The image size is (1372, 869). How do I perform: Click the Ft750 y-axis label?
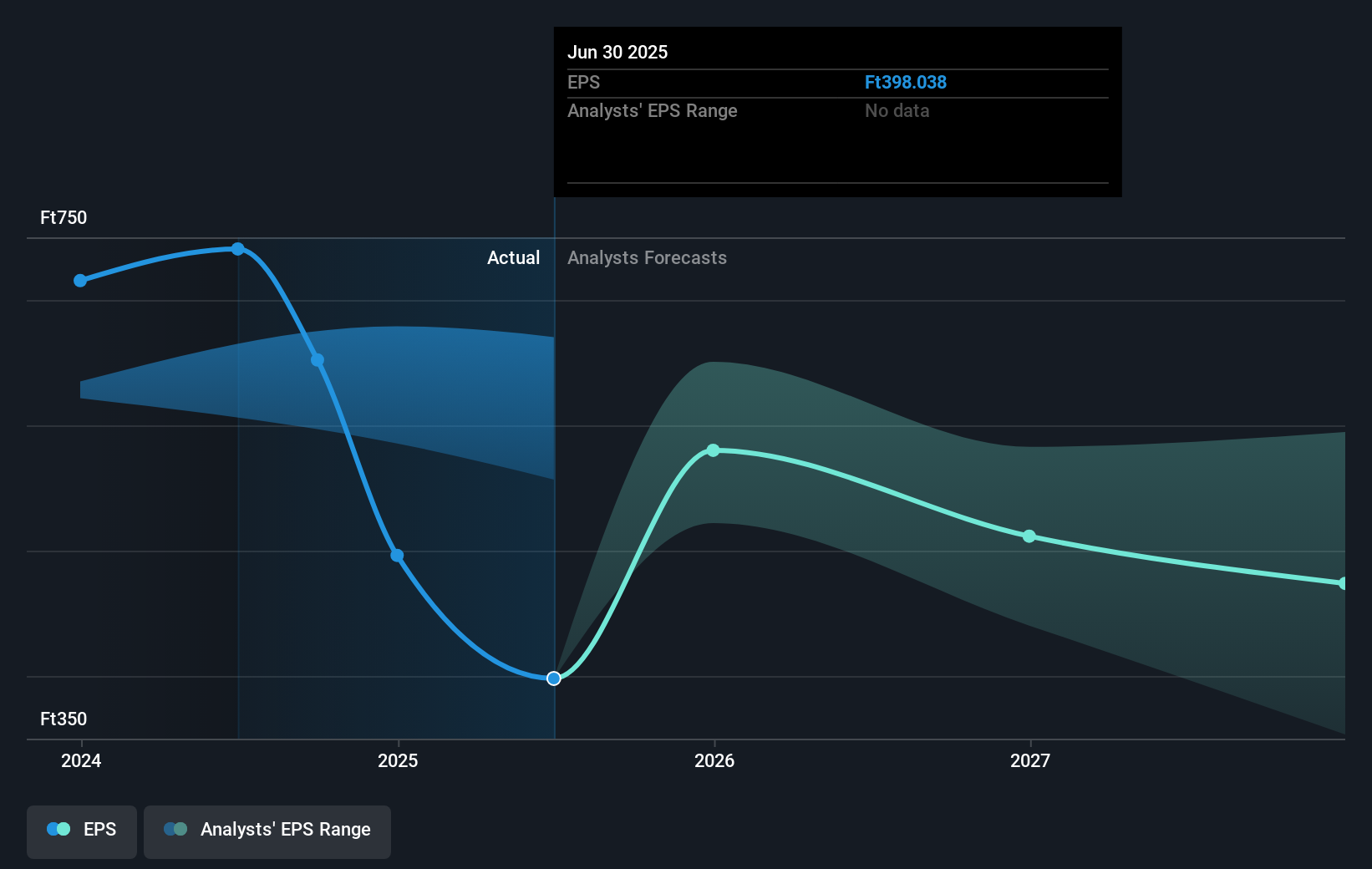[64, 217]
